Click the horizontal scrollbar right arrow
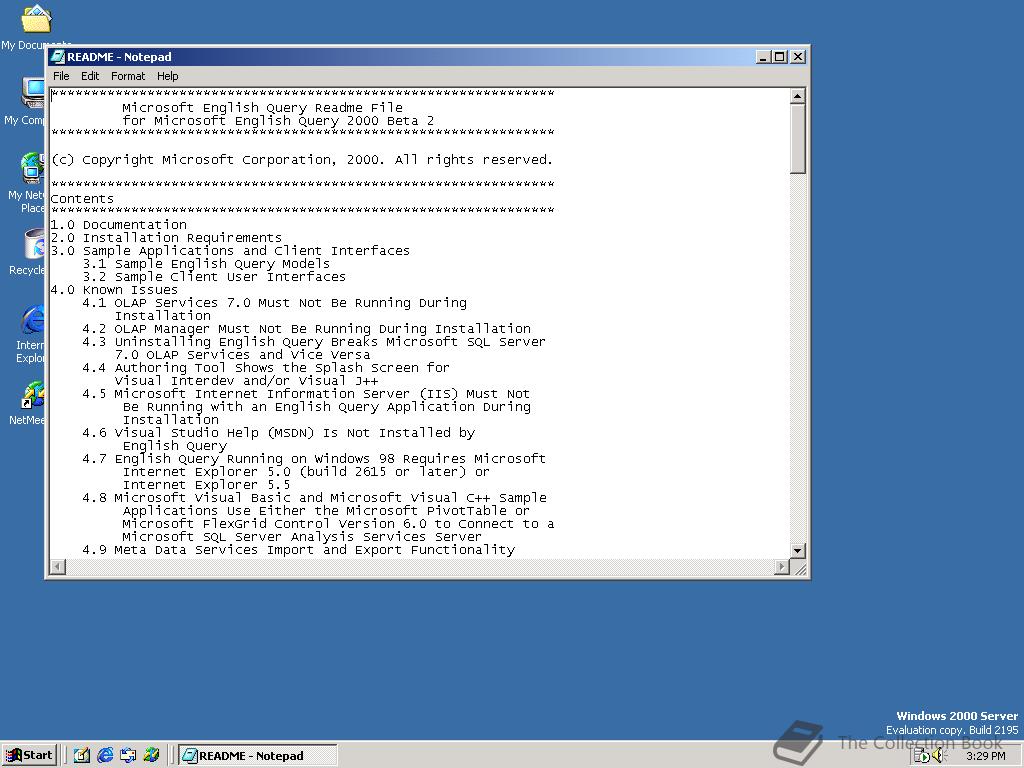1024x768 pixels. 782,566
